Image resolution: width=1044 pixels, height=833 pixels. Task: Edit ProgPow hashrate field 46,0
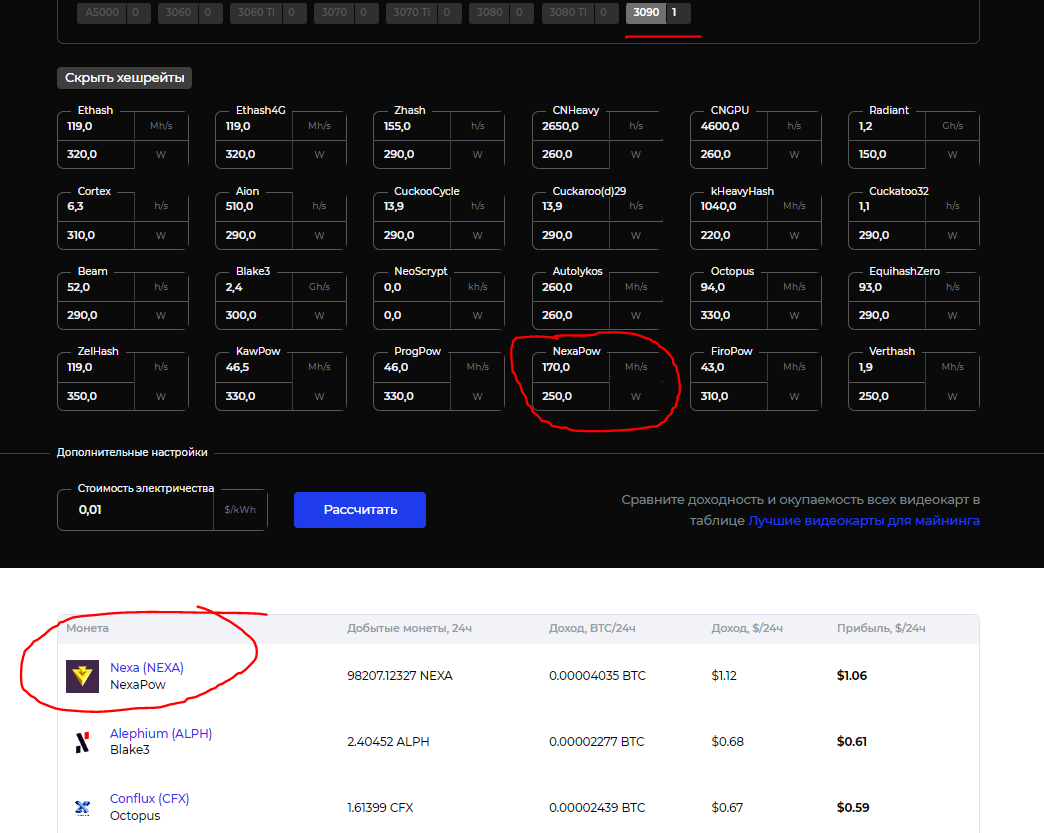click(x=412, y=367)
